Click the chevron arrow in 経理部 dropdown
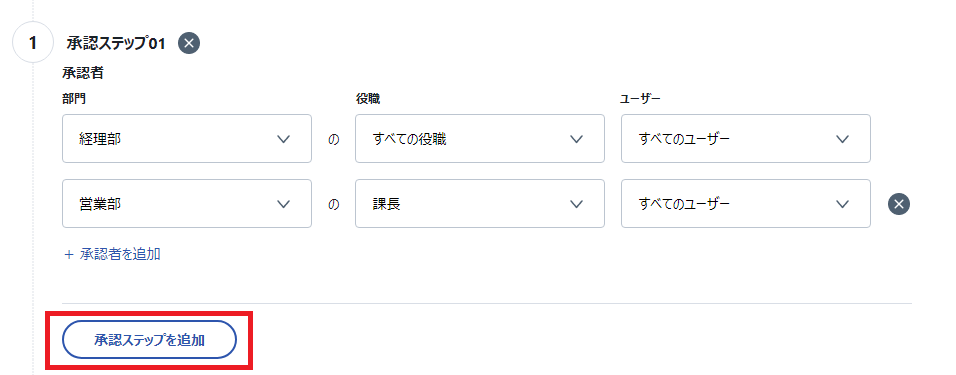The image size is (956, 375). [283, 139]
